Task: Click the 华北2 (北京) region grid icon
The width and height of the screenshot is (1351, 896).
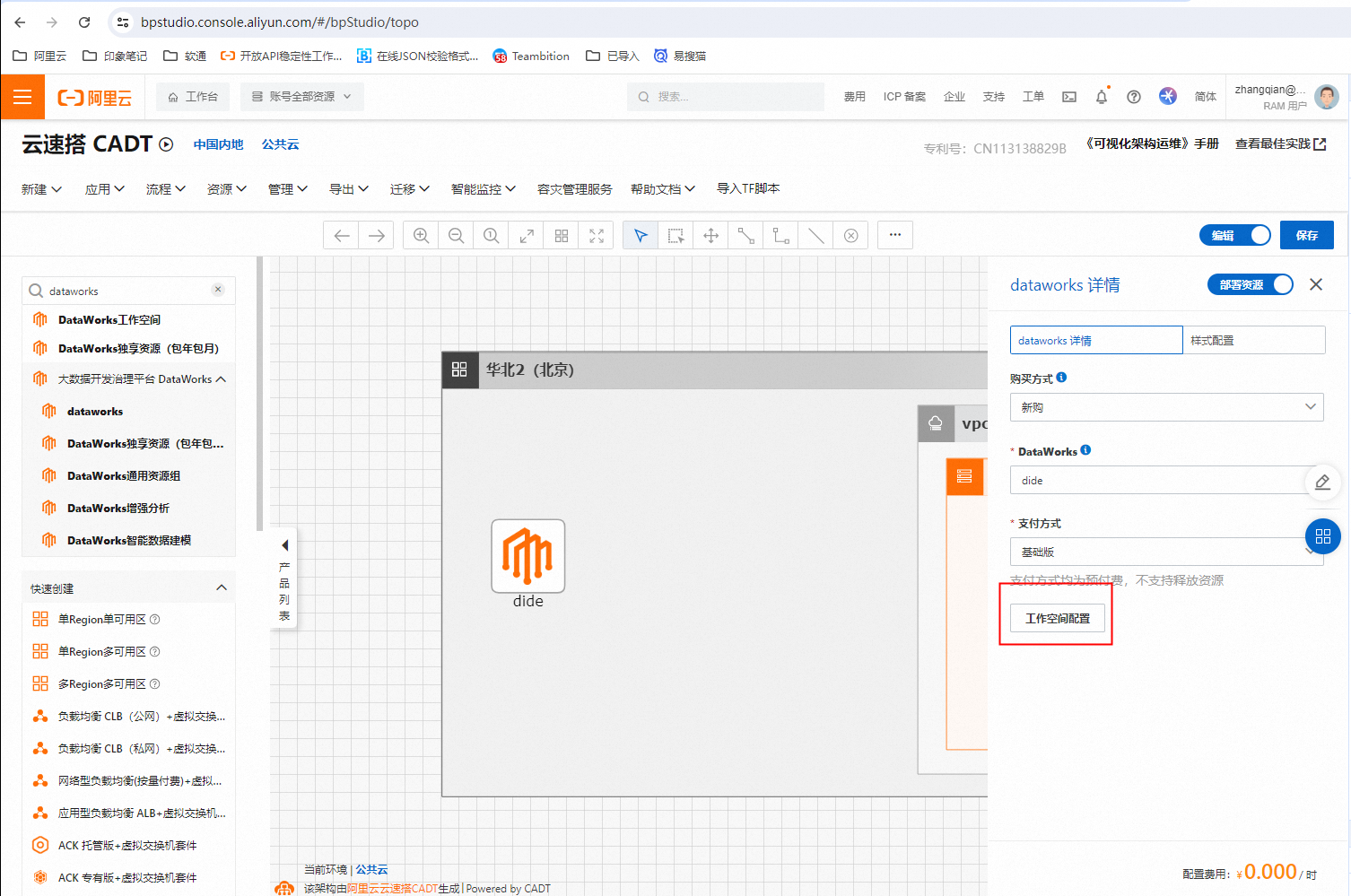Action: pyautogui.click(x=459, y=370)
